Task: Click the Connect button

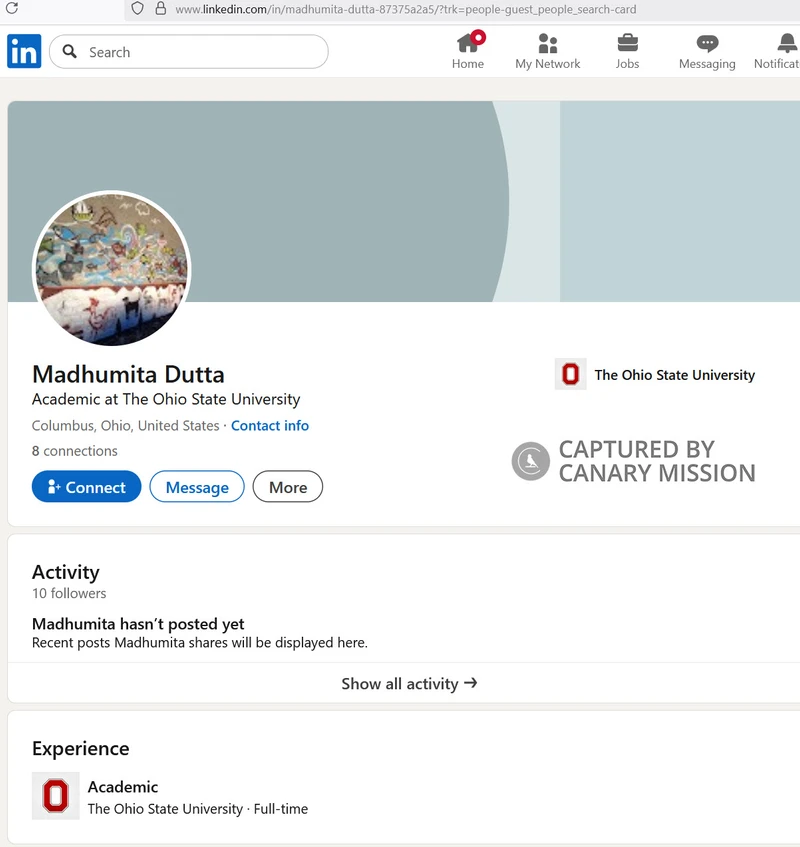Action: tap(86, 487)
